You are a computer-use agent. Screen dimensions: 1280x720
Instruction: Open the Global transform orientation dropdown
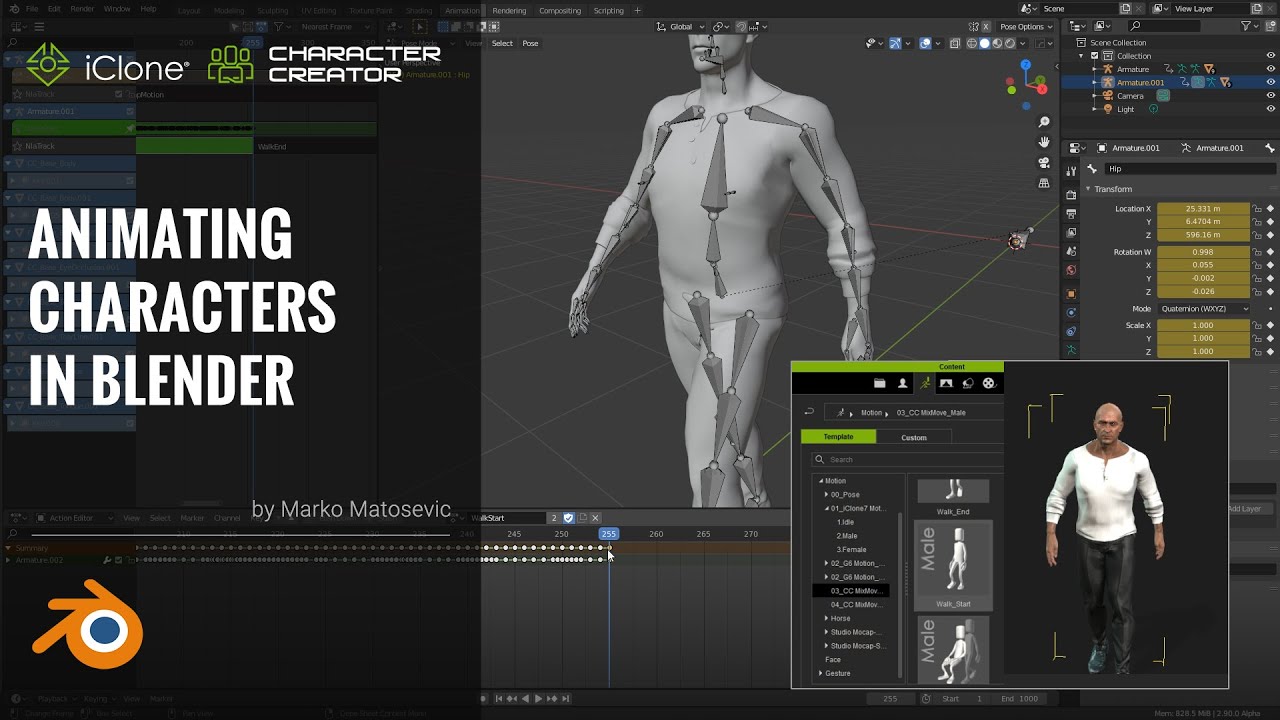point(683,27)
